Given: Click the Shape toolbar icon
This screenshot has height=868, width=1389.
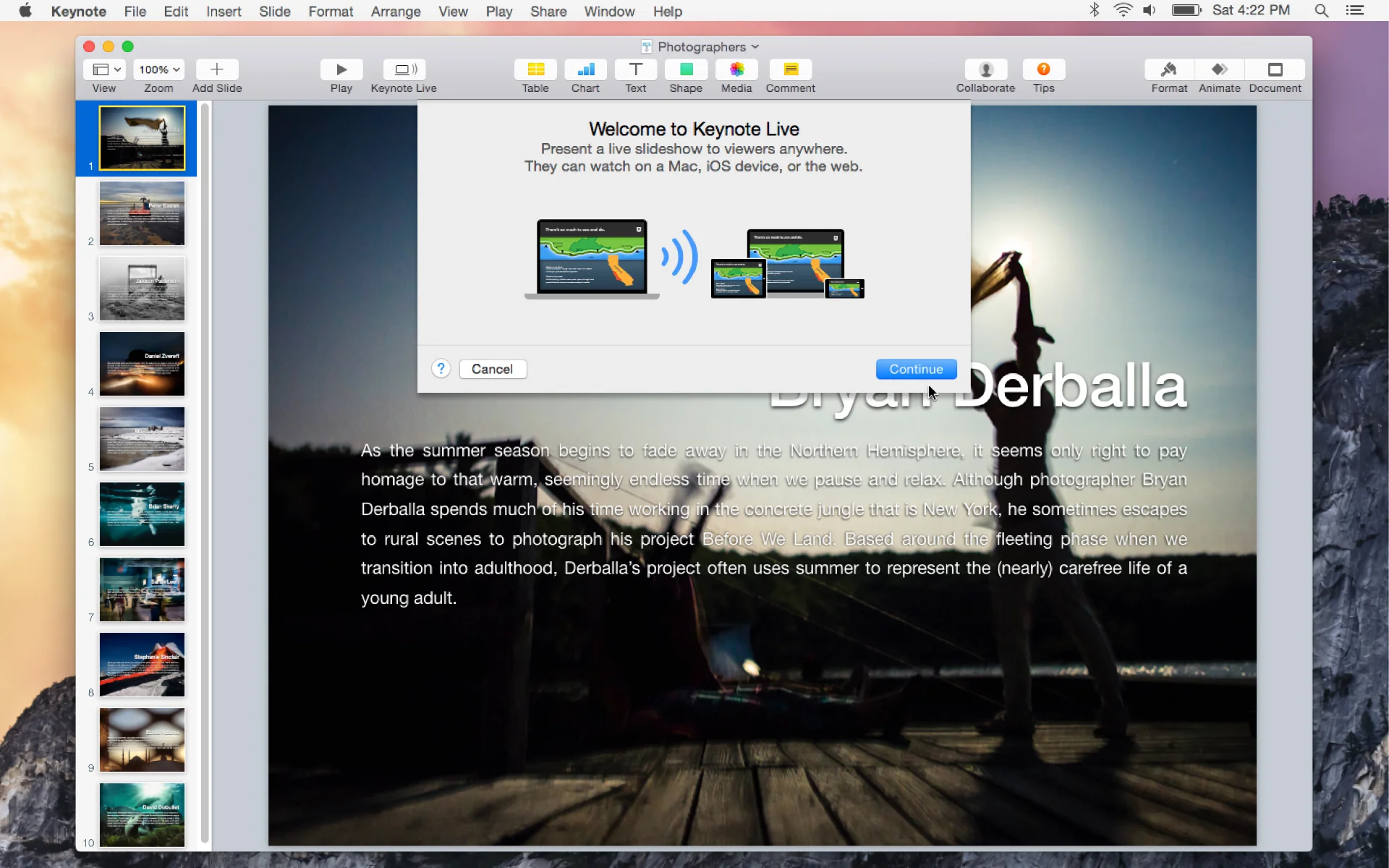Looking at the screenshot, I should click(x=686, y=69).
